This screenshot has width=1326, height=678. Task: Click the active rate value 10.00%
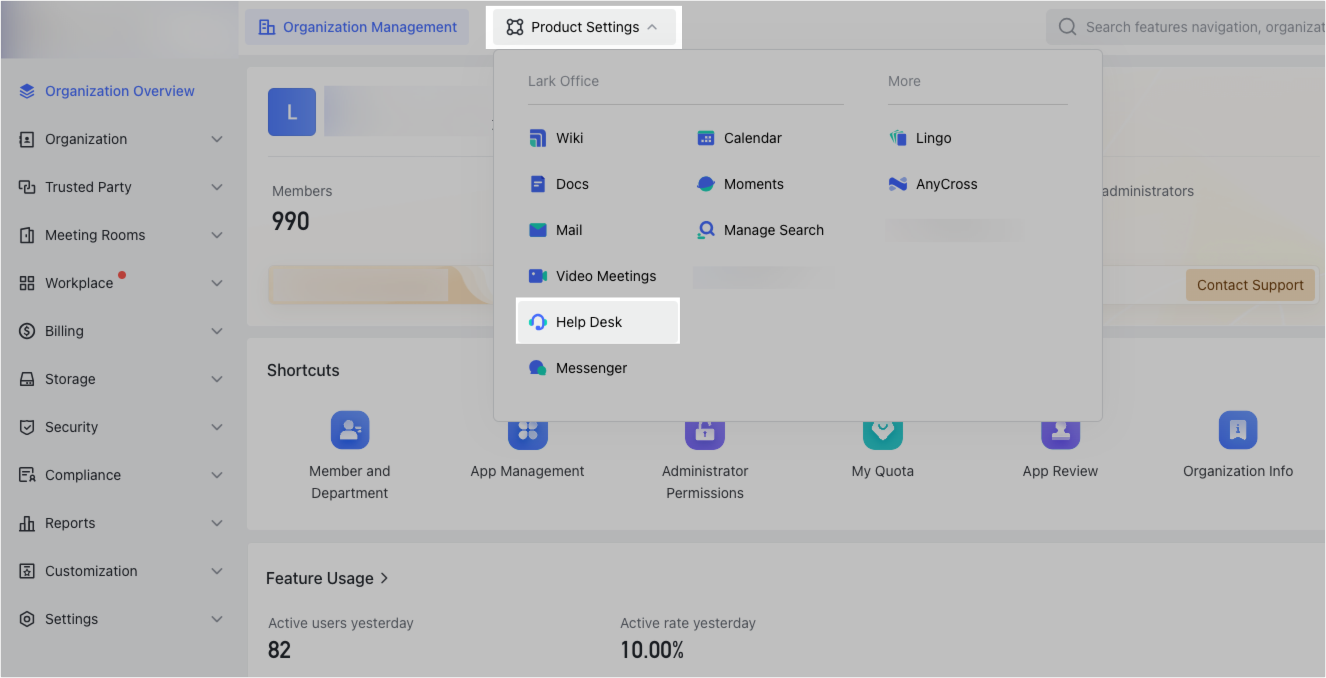pyautogui.click(x=652, y=650)
